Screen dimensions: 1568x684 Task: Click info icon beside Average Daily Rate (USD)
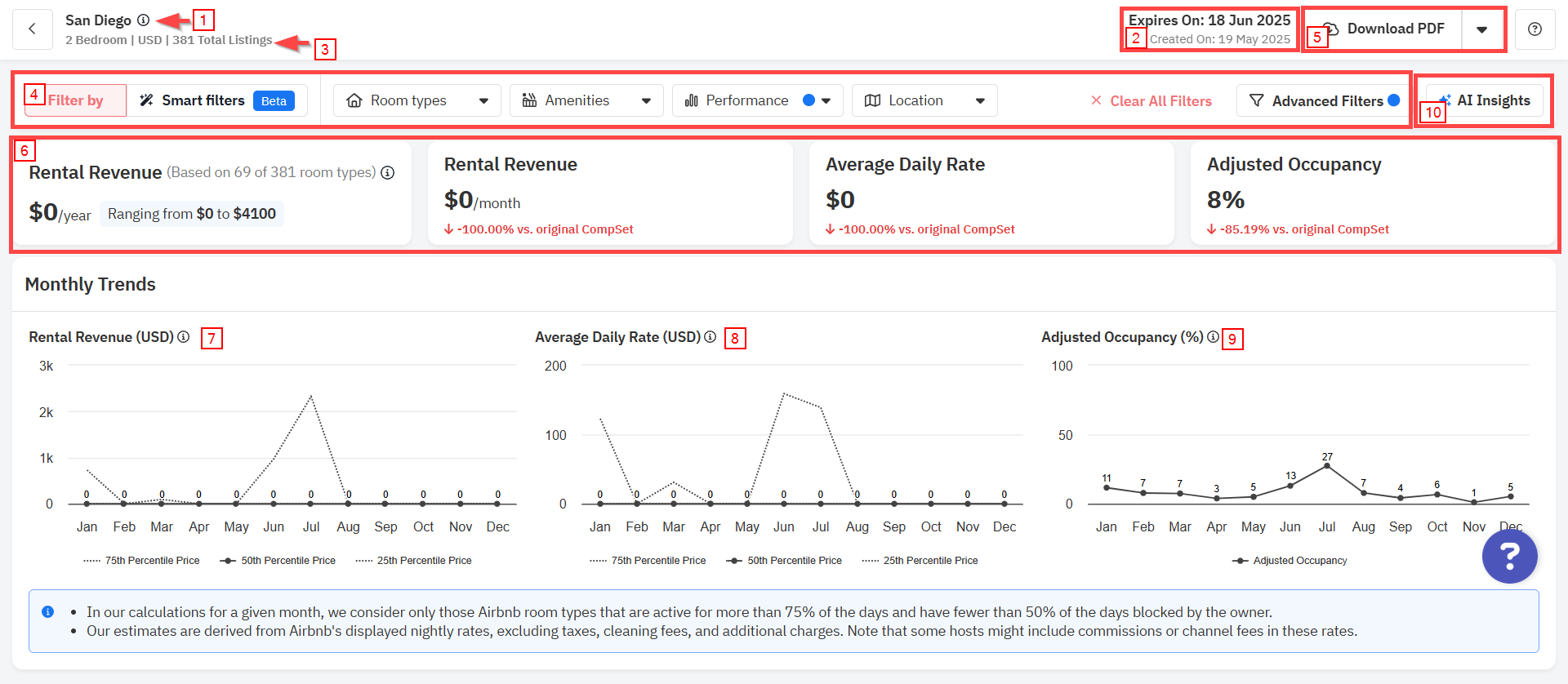pos(710,337)
